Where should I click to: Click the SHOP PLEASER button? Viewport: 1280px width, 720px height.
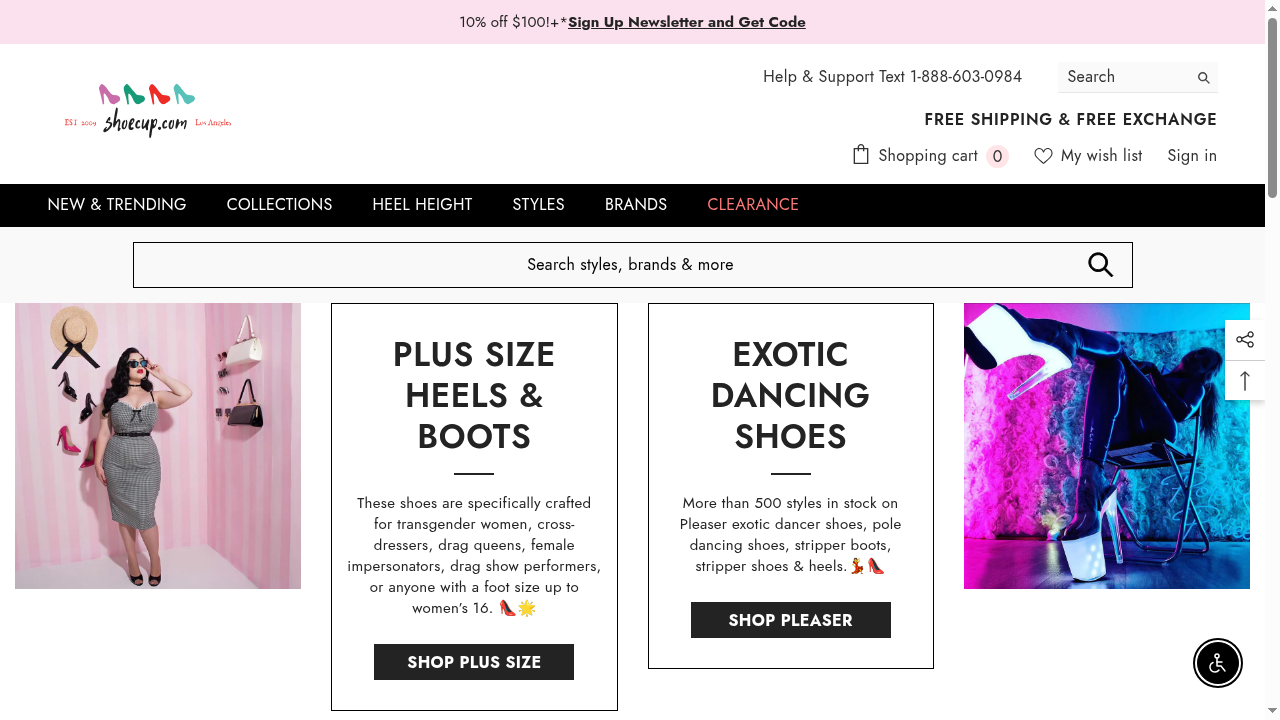tap(790, 619)
